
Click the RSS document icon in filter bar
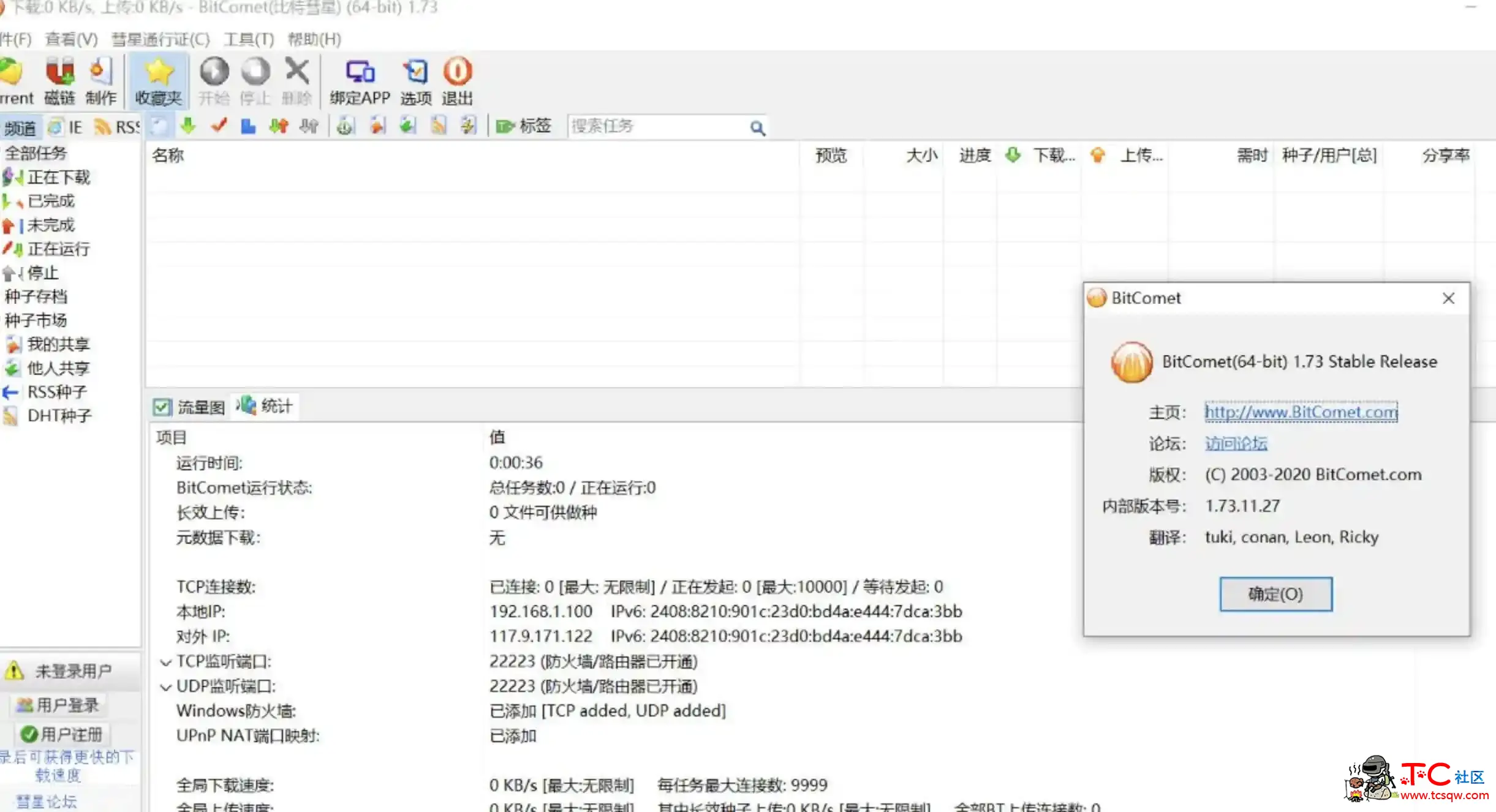click(x=438, y=126)
